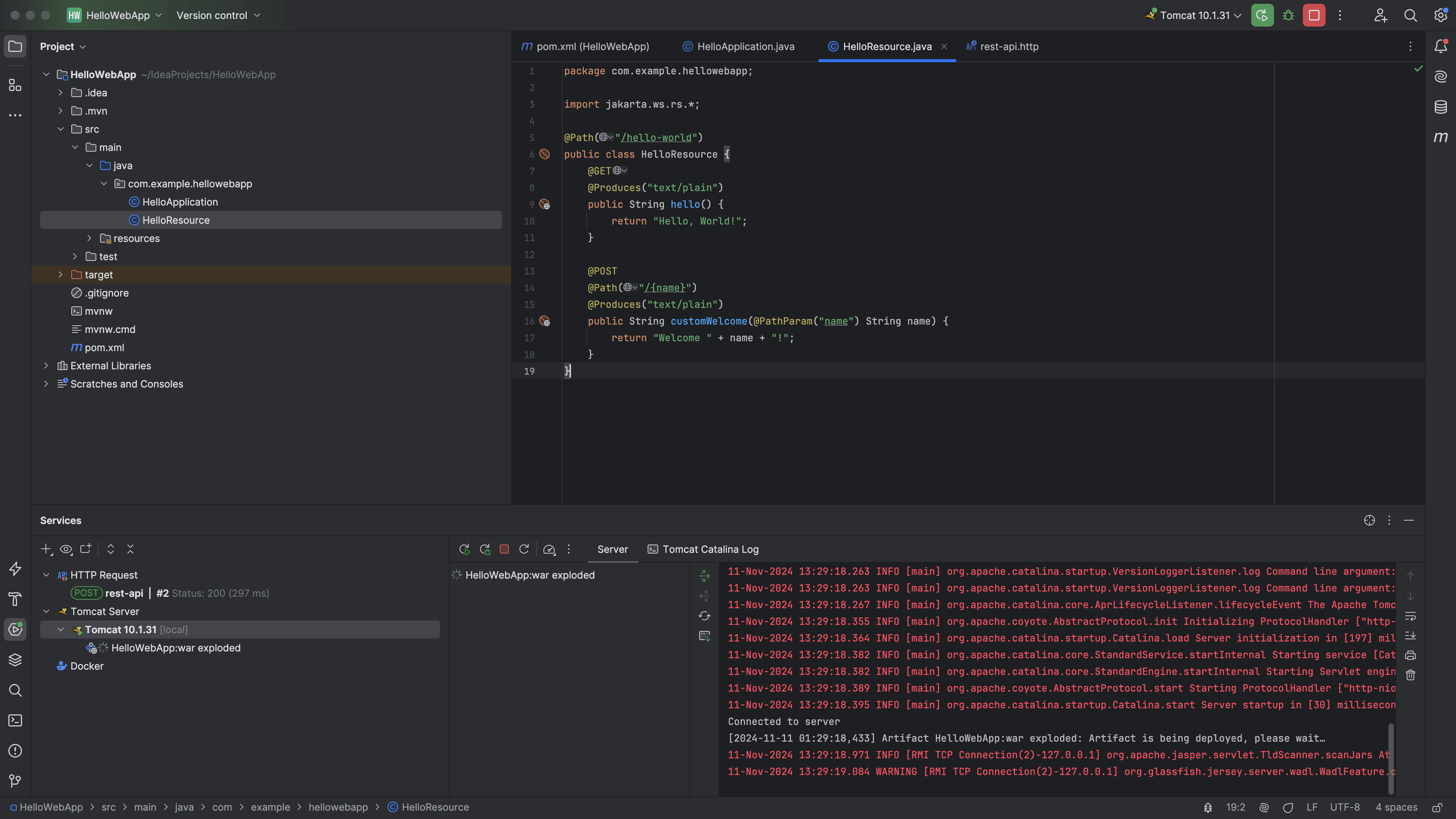
Task: Open the rest-api.http editor tab
Action: pyautogui.click(x=1008, y=46)
